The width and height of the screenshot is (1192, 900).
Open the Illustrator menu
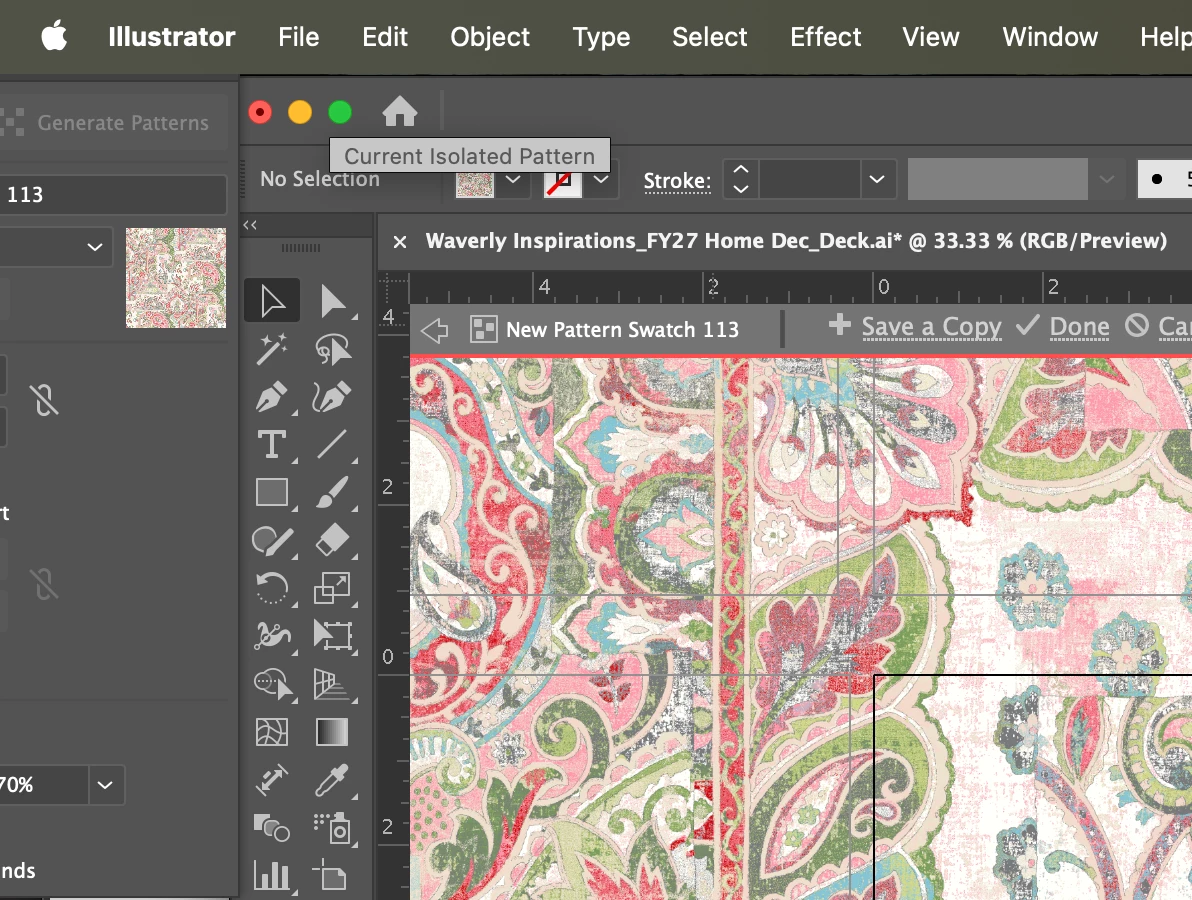tap(172, 36)
